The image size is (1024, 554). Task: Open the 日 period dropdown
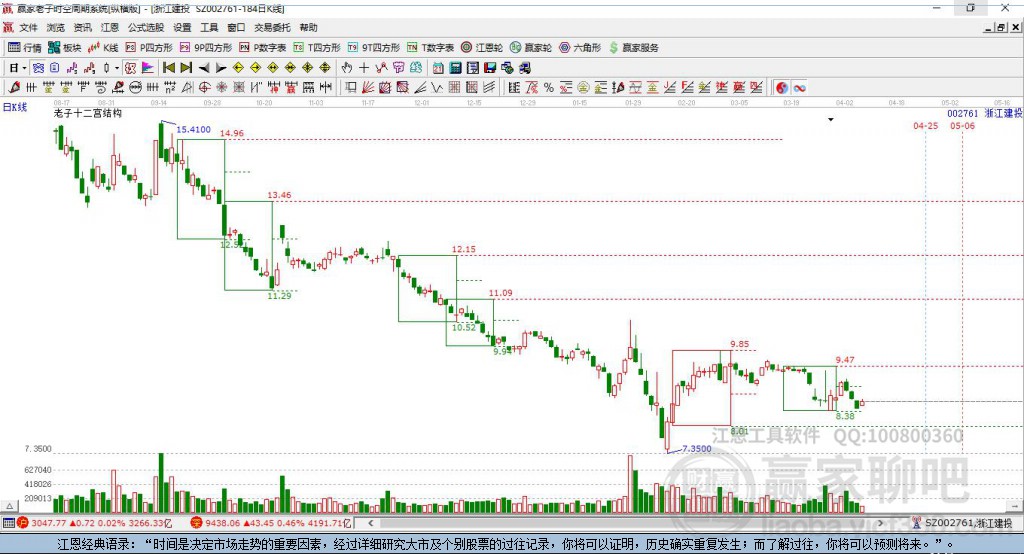tap(18, 68)
